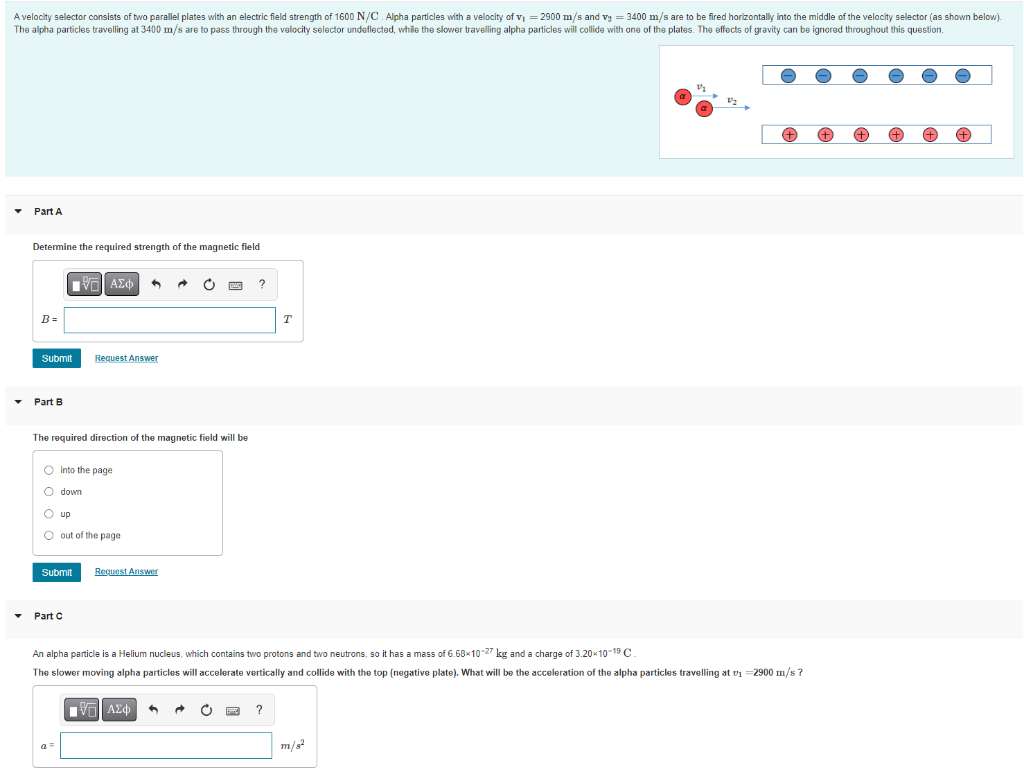The image size is (1024, 774).
Task: Collapse the Part C section
Action: [18, 616]
